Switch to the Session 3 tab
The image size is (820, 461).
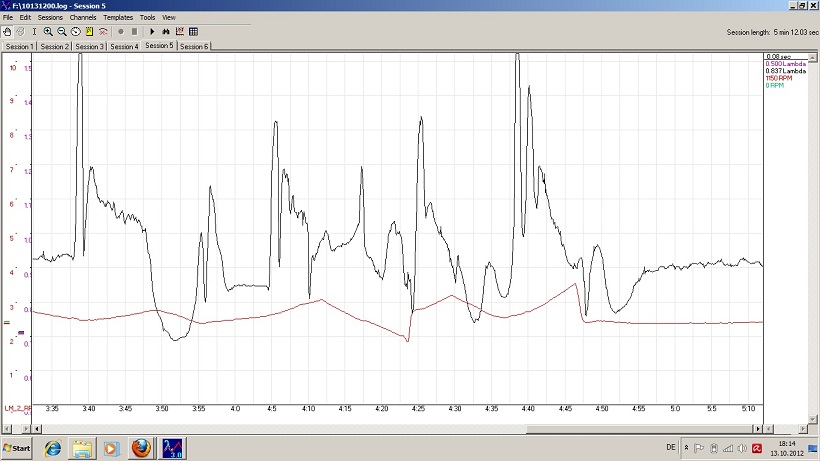89,46
